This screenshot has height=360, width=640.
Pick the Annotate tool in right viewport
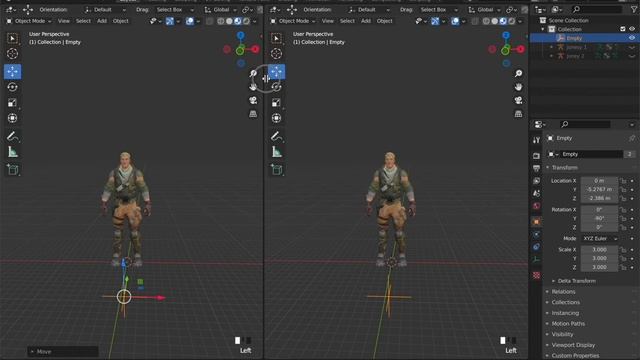pyautogui.click(x=276, y=136)
